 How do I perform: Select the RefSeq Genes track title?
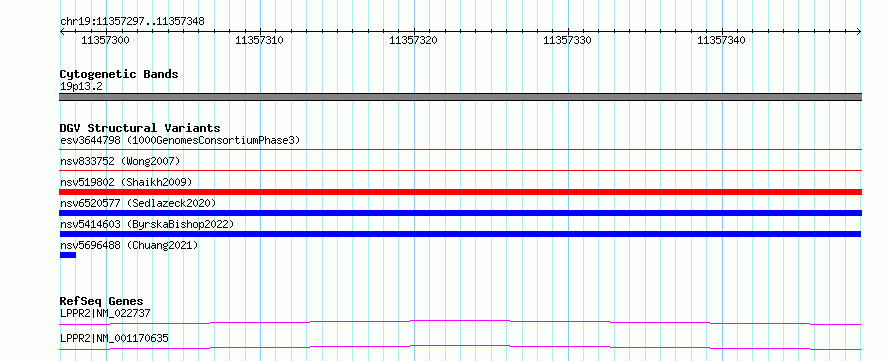click(x=102, y=301)
